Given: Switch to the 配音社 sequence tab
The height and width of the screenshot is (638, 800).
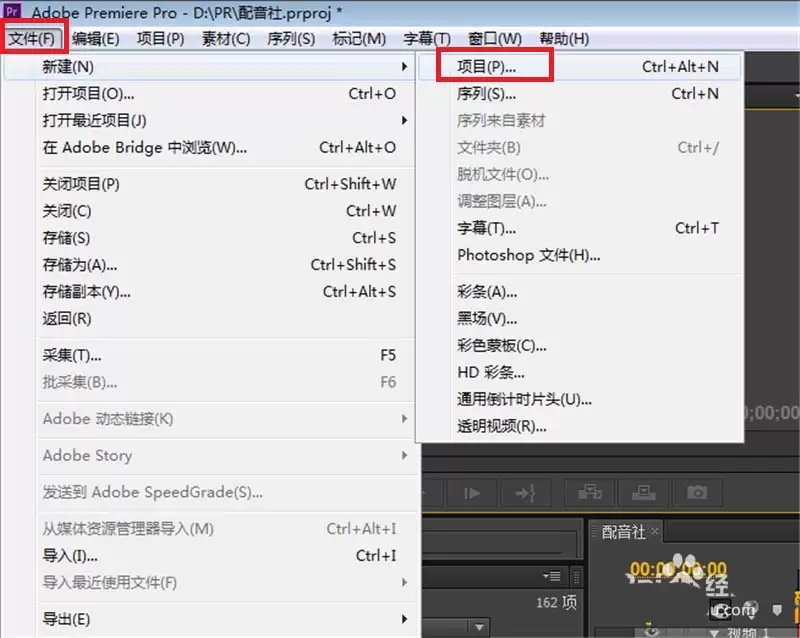Looking at the screenshot, I should click(x=623, y=532).
